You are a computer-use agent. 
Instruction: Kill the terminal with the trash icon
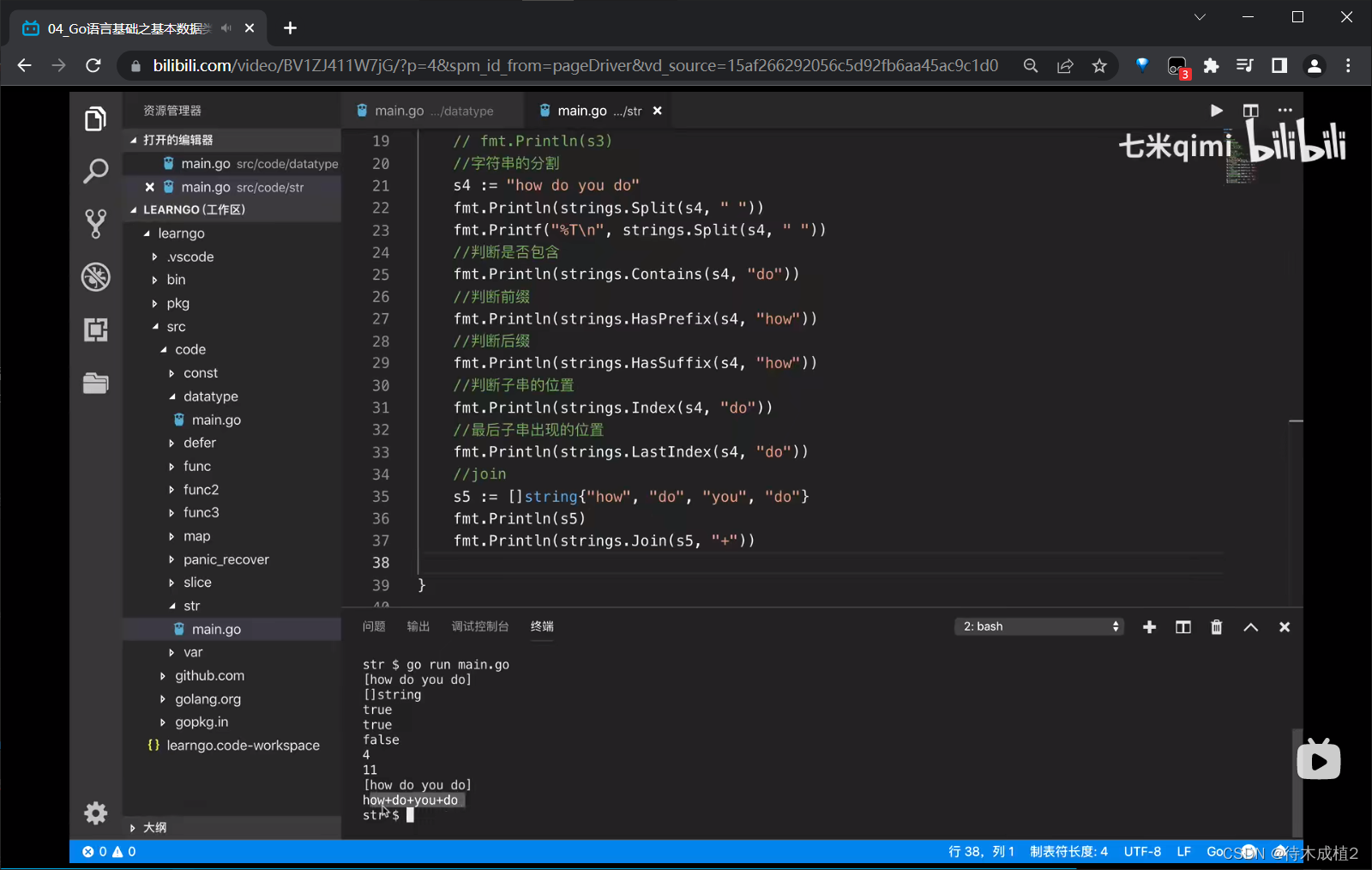click(x=1216, y=627)
